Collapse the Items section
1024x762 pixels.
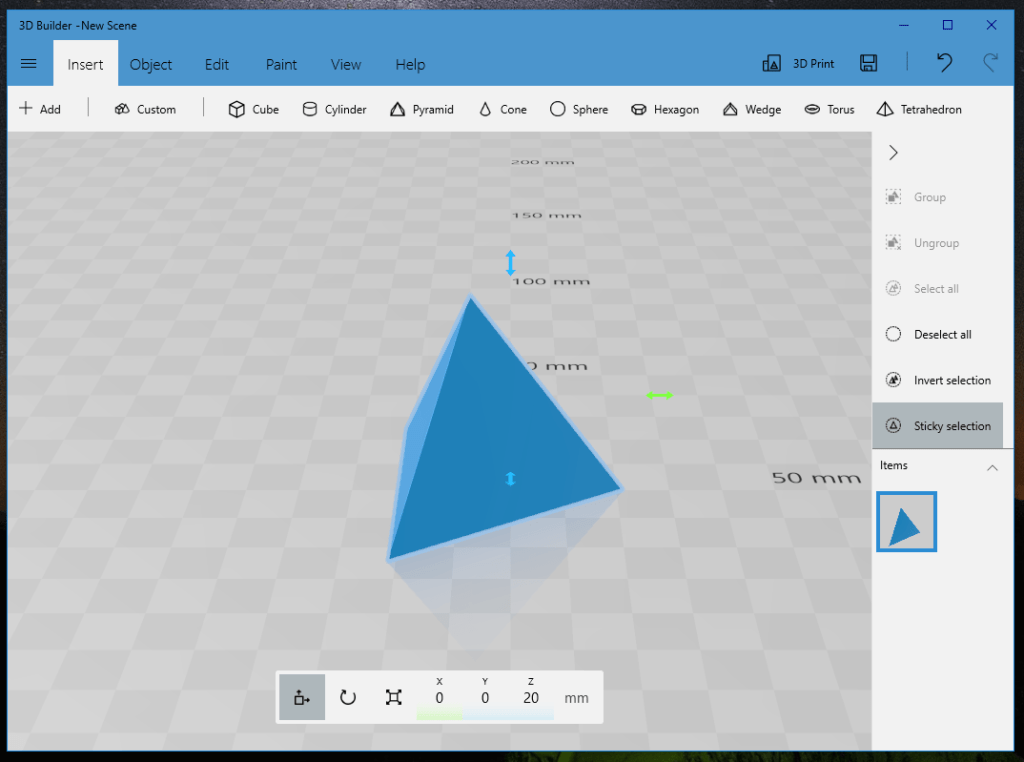point(992,465)
